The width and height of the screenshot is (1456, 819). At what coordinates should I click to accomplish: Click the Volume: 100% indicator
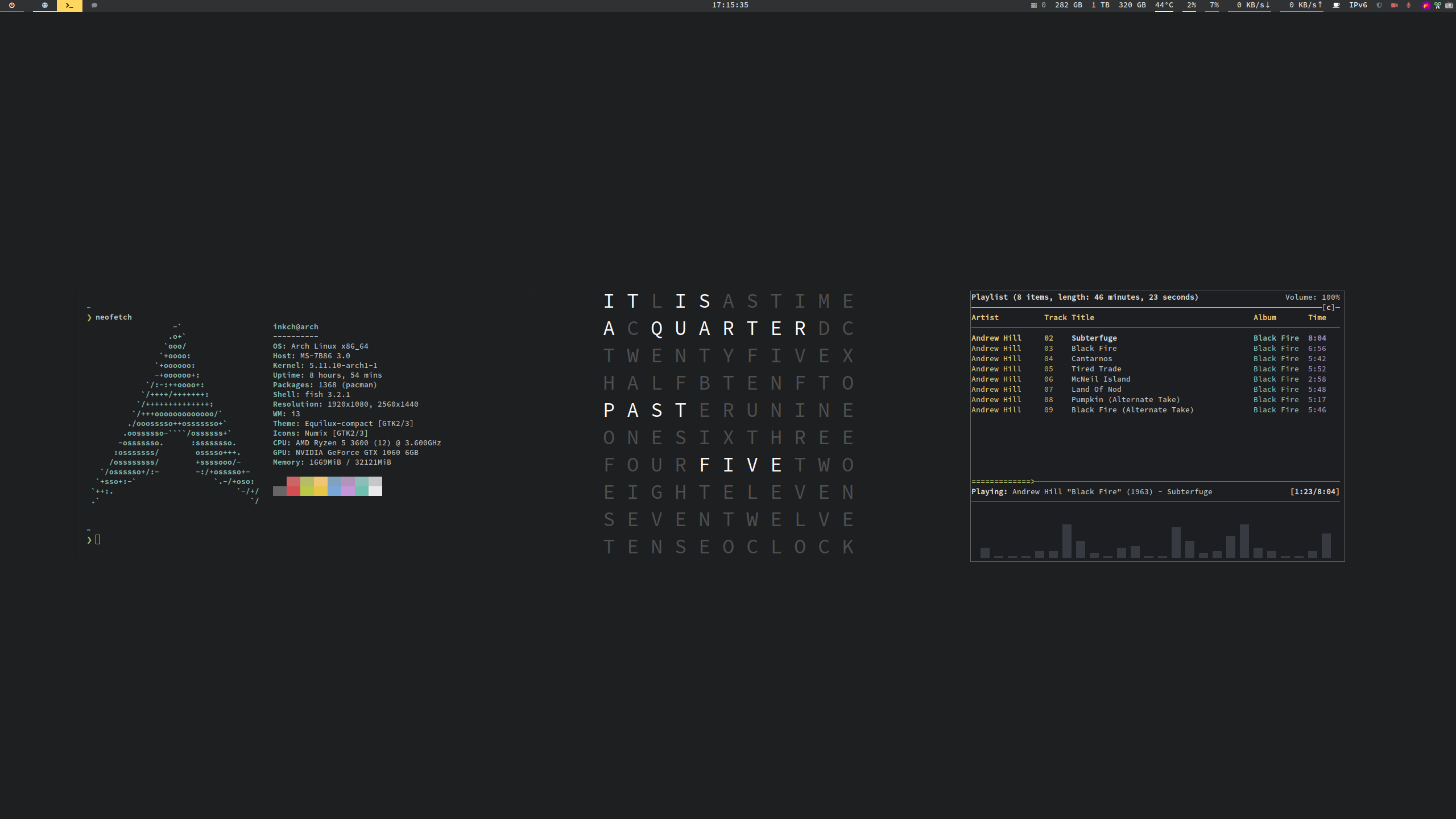point(1312,297)
